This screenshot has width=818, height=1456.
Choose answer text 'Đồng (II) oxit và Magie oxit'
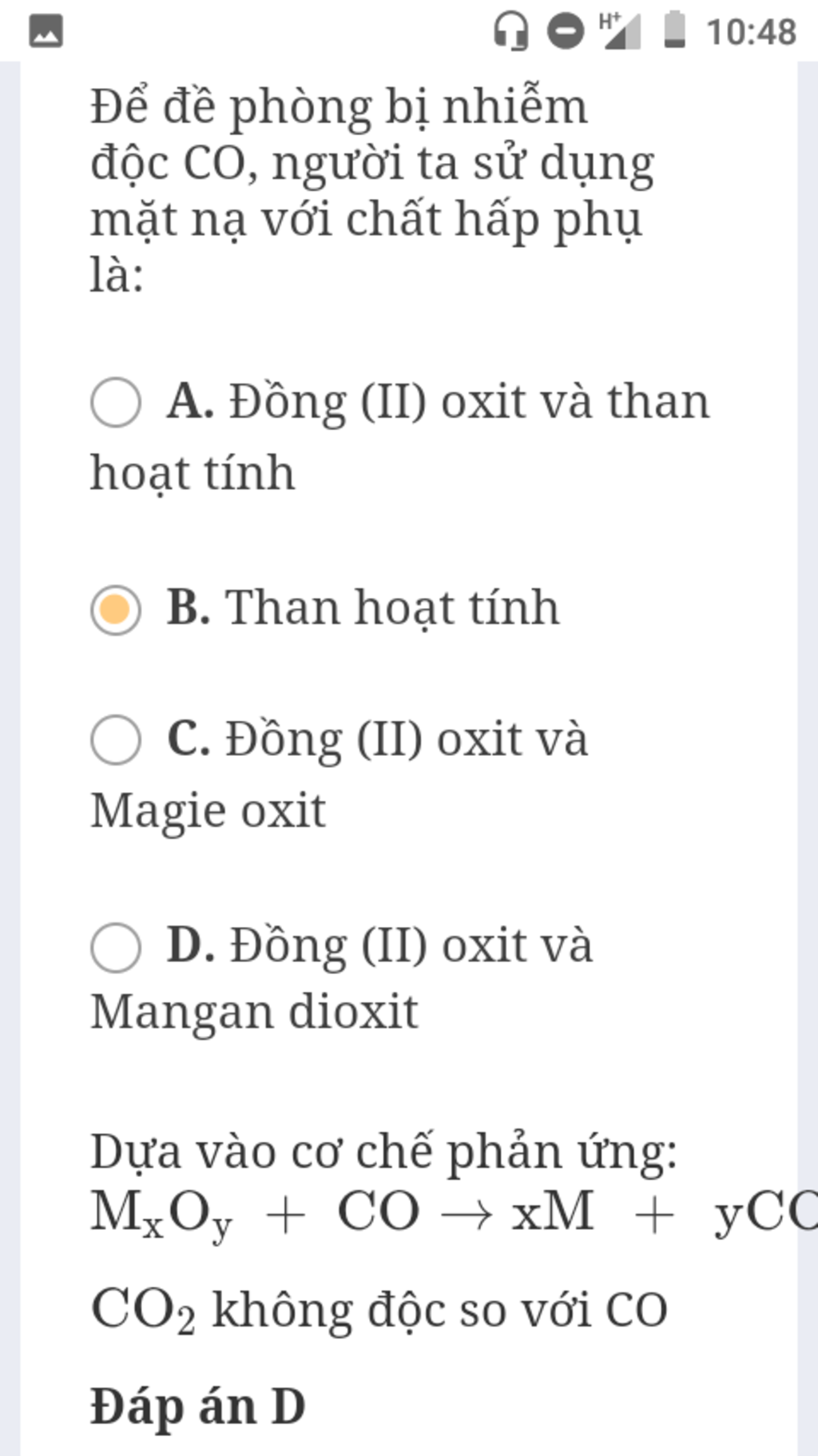click(x=339, y=774)
